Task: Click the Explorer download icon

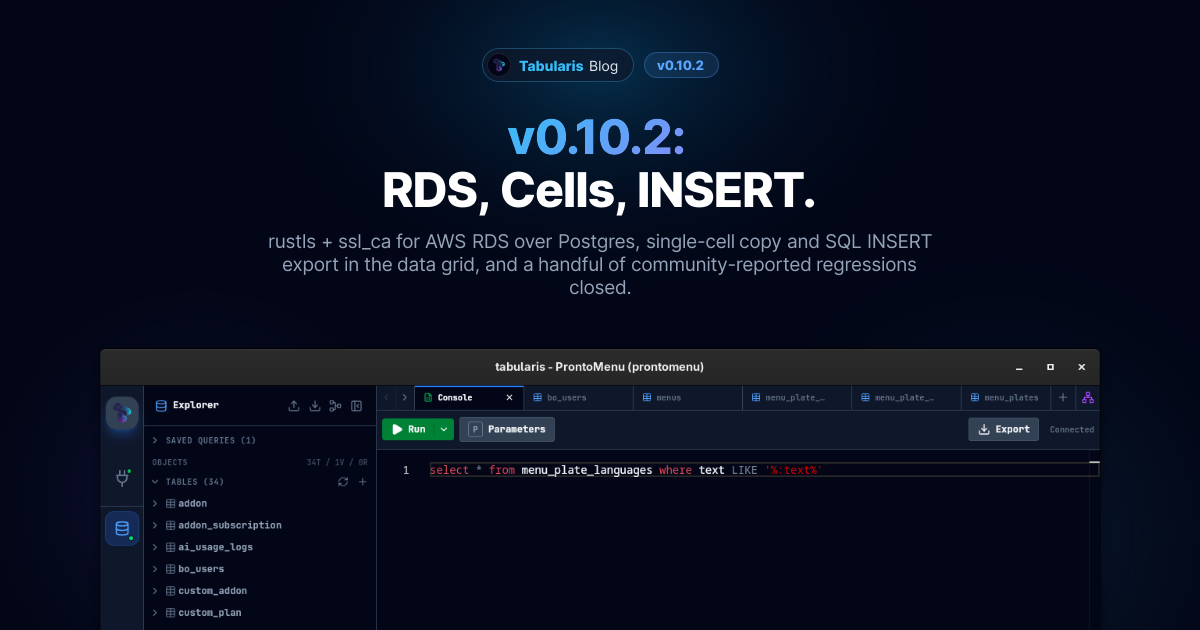Action: tap(315, 405)
